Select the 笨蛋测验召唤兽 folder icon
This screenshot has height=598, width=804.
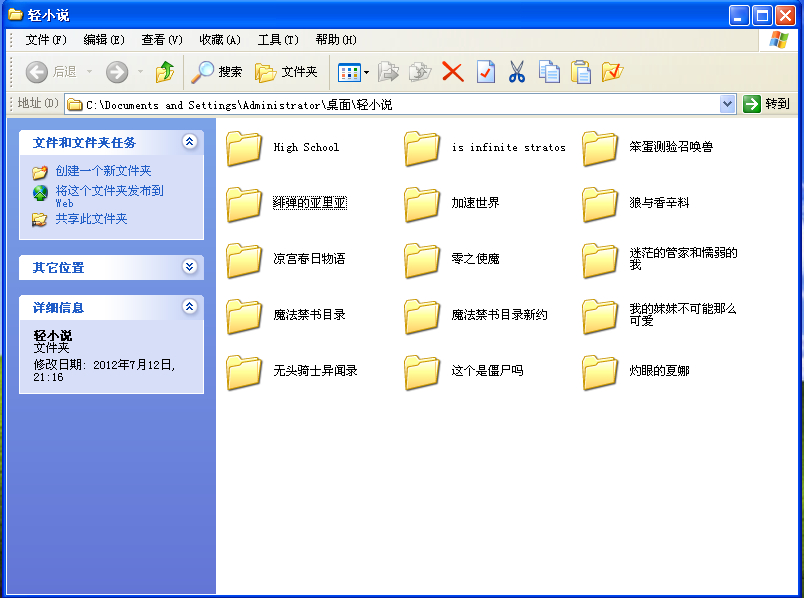(600, 148)
